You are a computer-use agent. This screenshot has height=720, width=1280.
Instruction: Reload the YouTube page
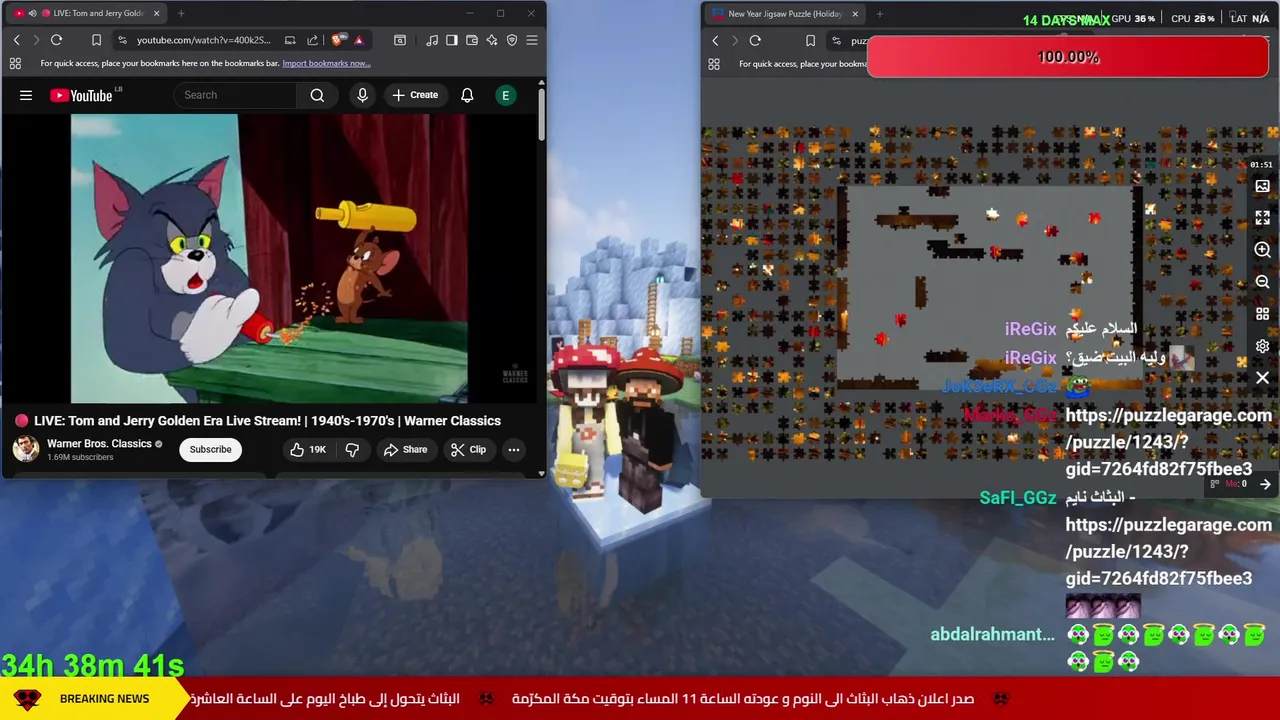coord(57,40)
